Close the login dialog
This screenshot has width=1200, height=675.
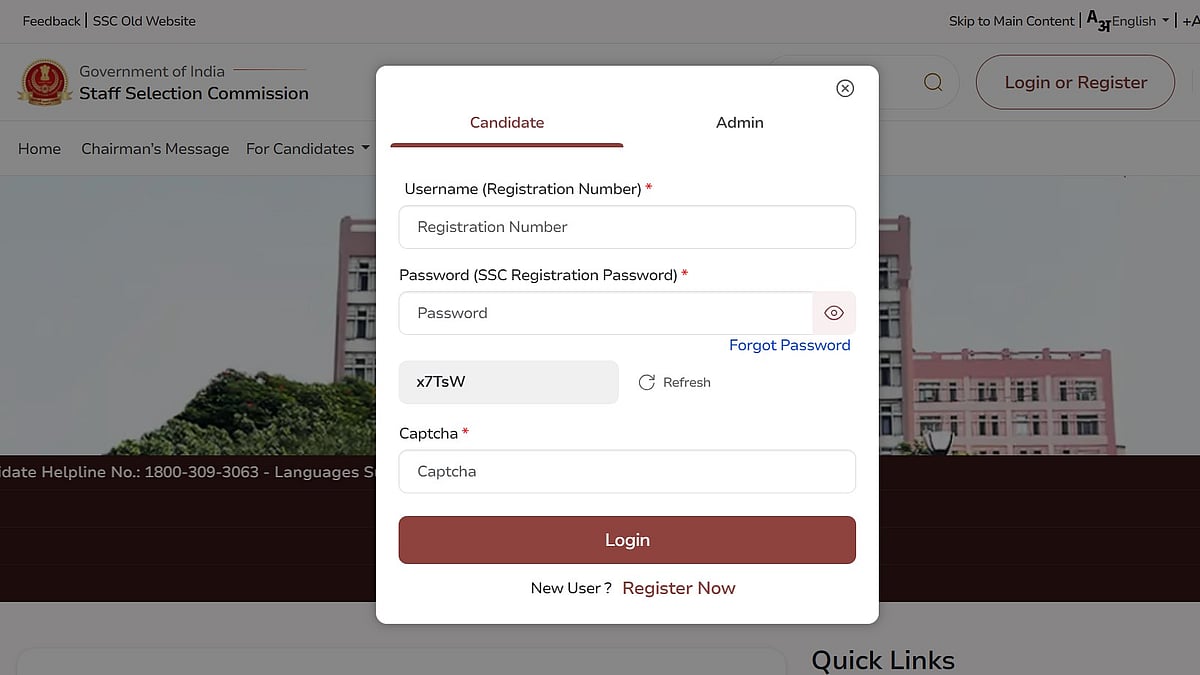(x=845, y=88)
